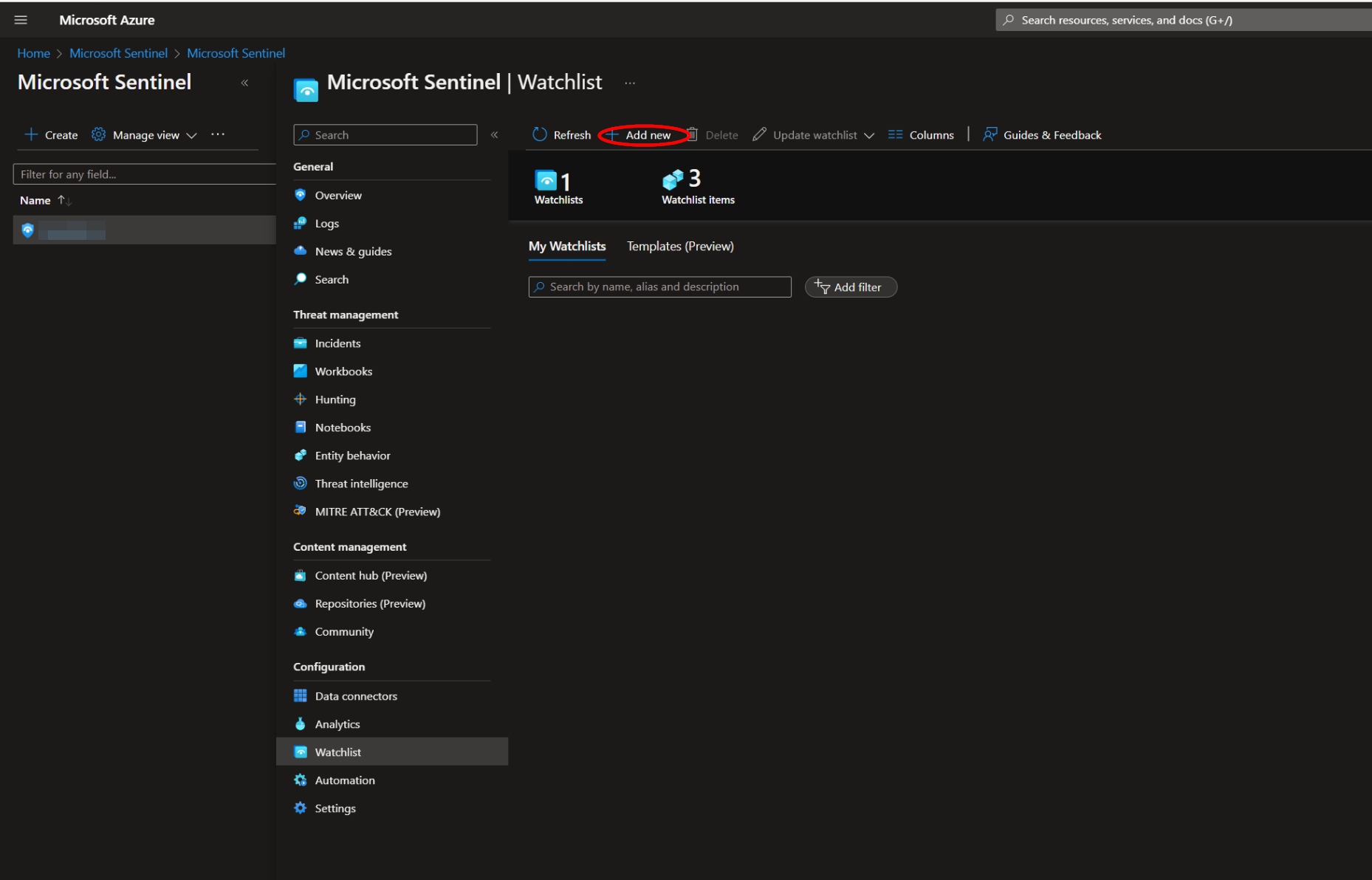Click the Notebooks icon

[300, 427]
